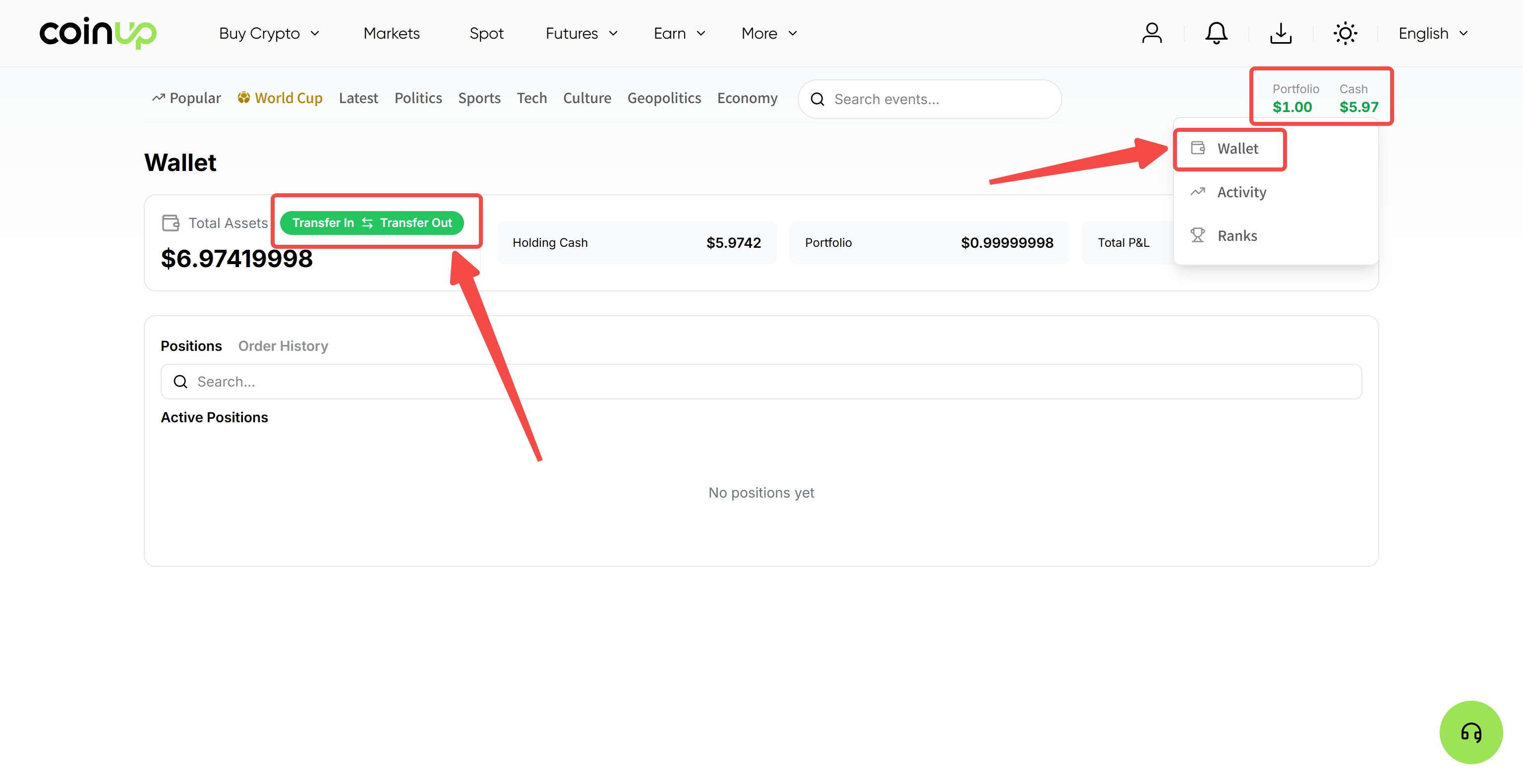The height and width of the screenshot is (784, 1523).
Task: Click the trend icon next to Activity
Action: 1198,191
